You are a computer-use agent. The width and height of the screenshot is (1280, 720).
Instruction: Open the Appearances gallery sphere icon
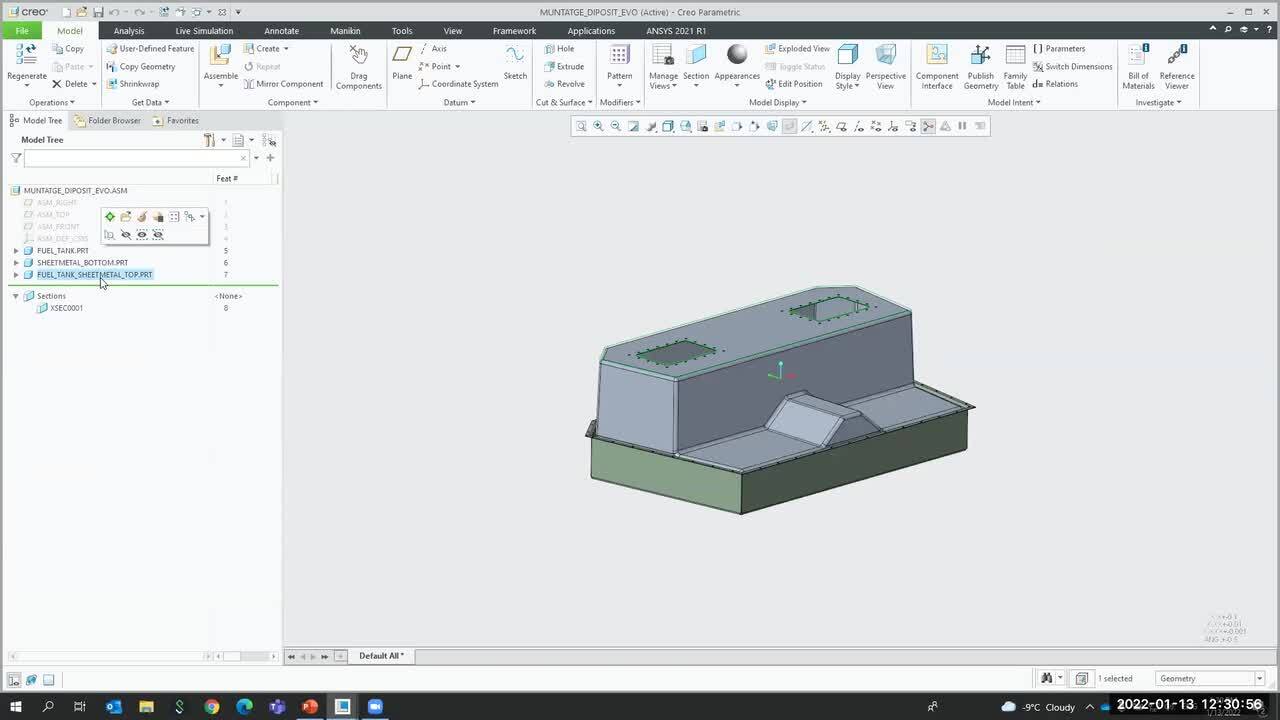(x=737, y=56)
